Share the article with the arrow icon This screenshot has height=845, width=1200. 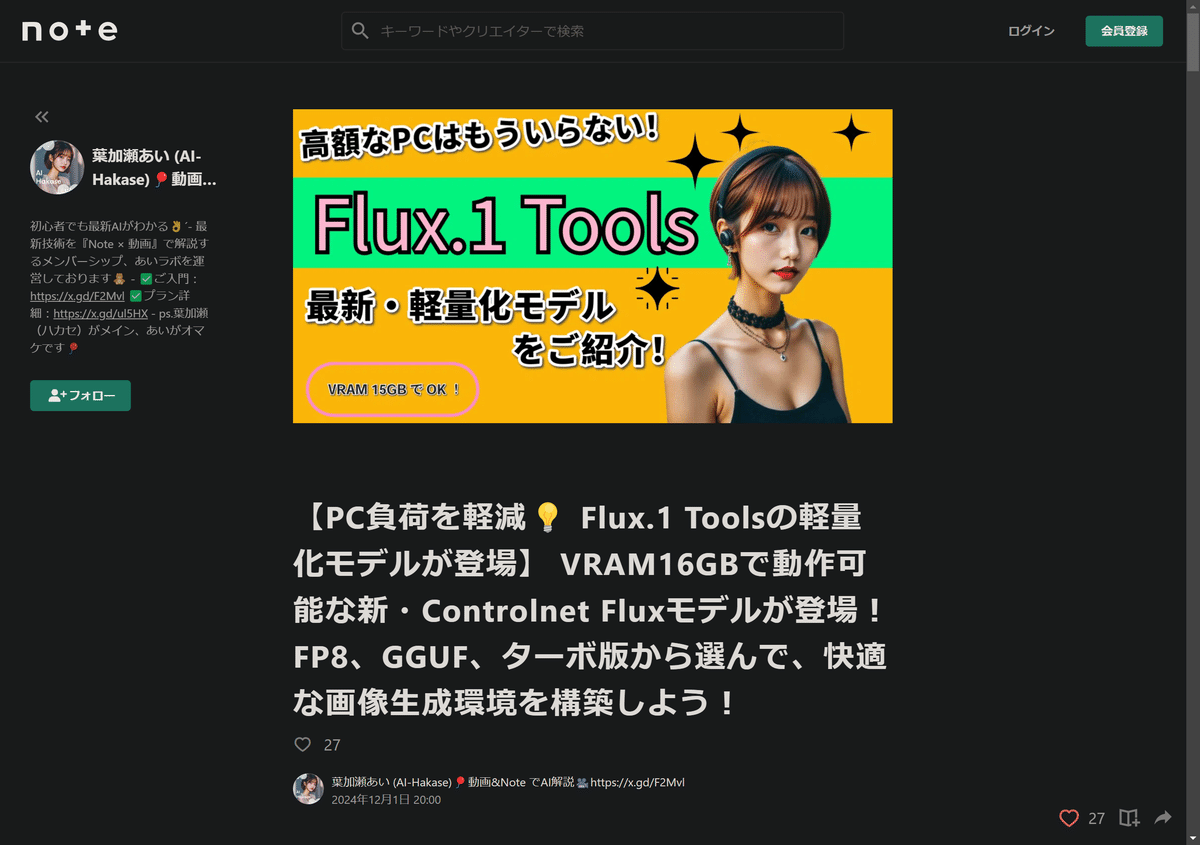click(x=1163, y=818)
